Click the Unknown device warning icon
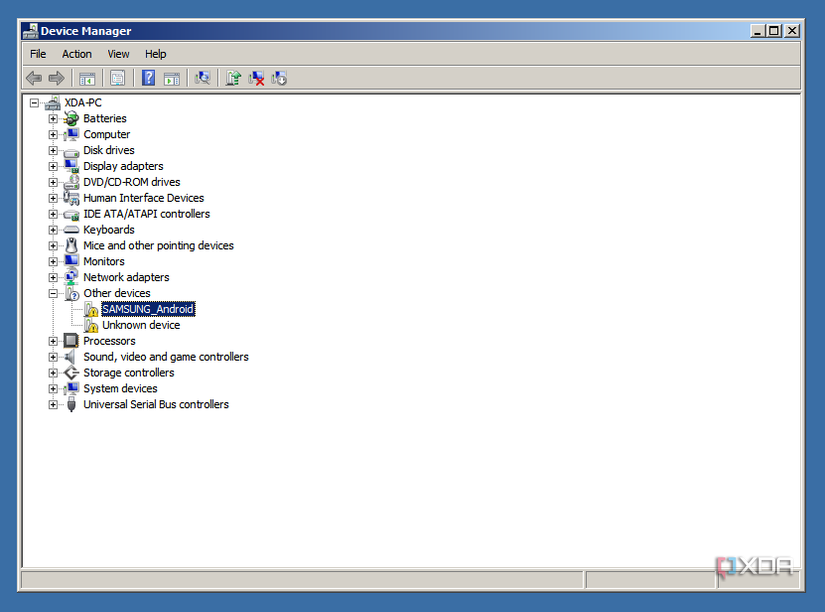 (91, 325)
